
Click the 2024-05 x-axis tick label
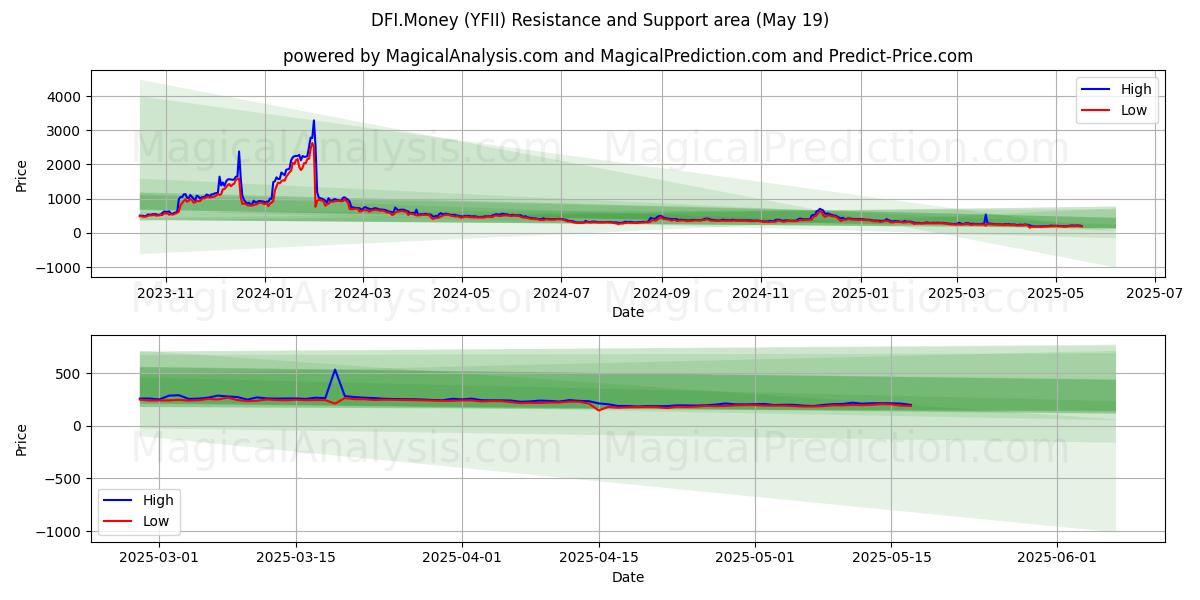(x=461, y=294)
